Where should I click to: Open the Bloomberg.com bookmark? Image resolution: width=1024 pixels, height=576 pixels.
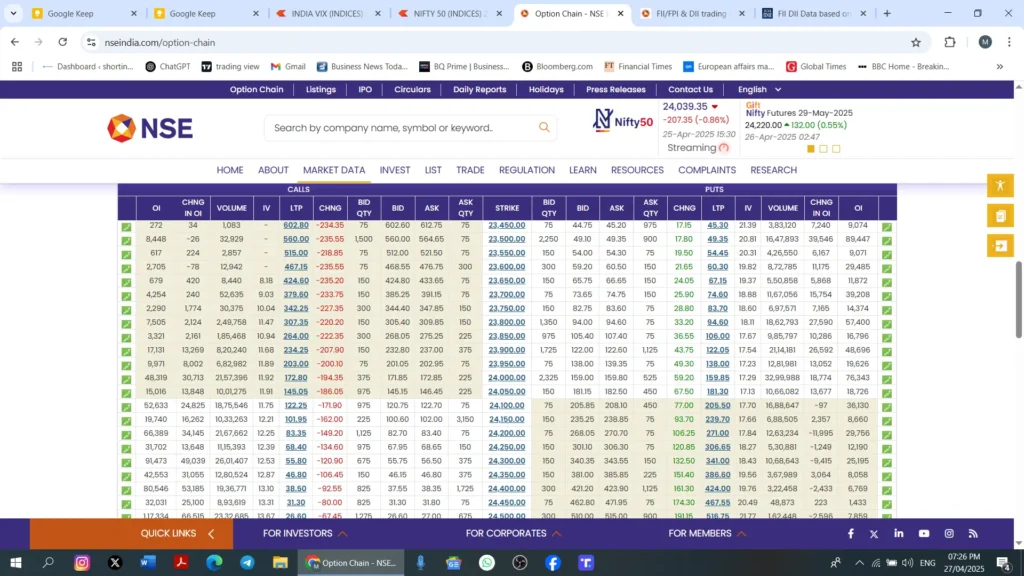point(558,67)
